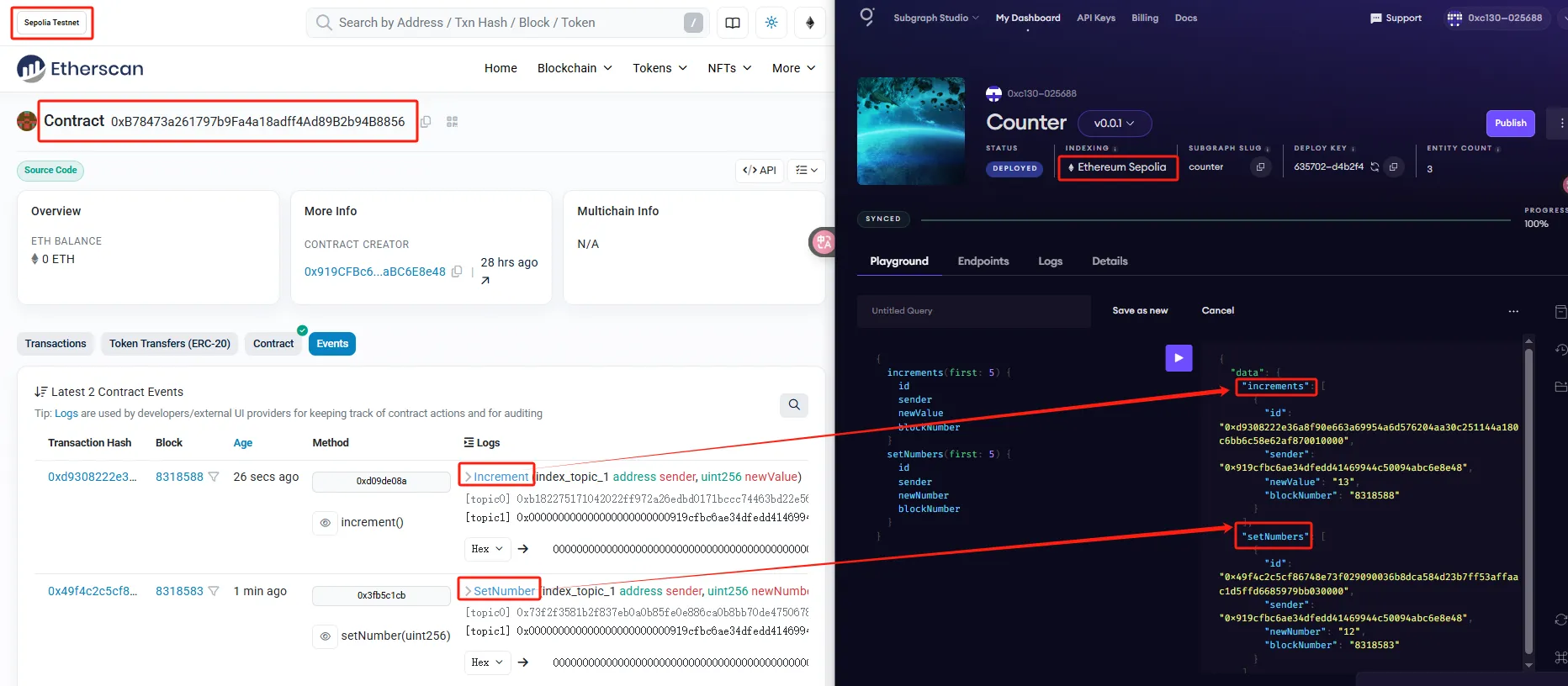Viewport: 1568px width, 686px height.
Task: Click the API button
Action: 760,170
